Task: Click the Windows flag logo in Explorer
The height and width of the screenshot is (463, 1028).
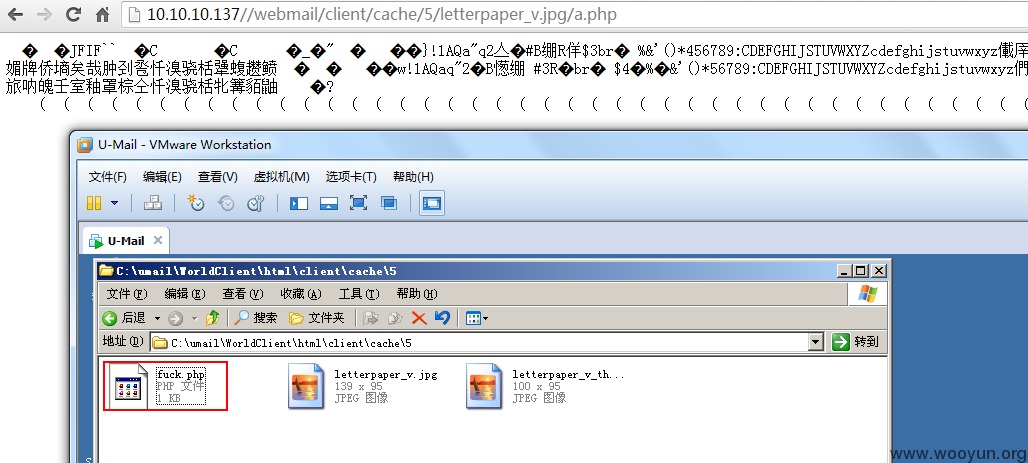Action: (868, 294)
